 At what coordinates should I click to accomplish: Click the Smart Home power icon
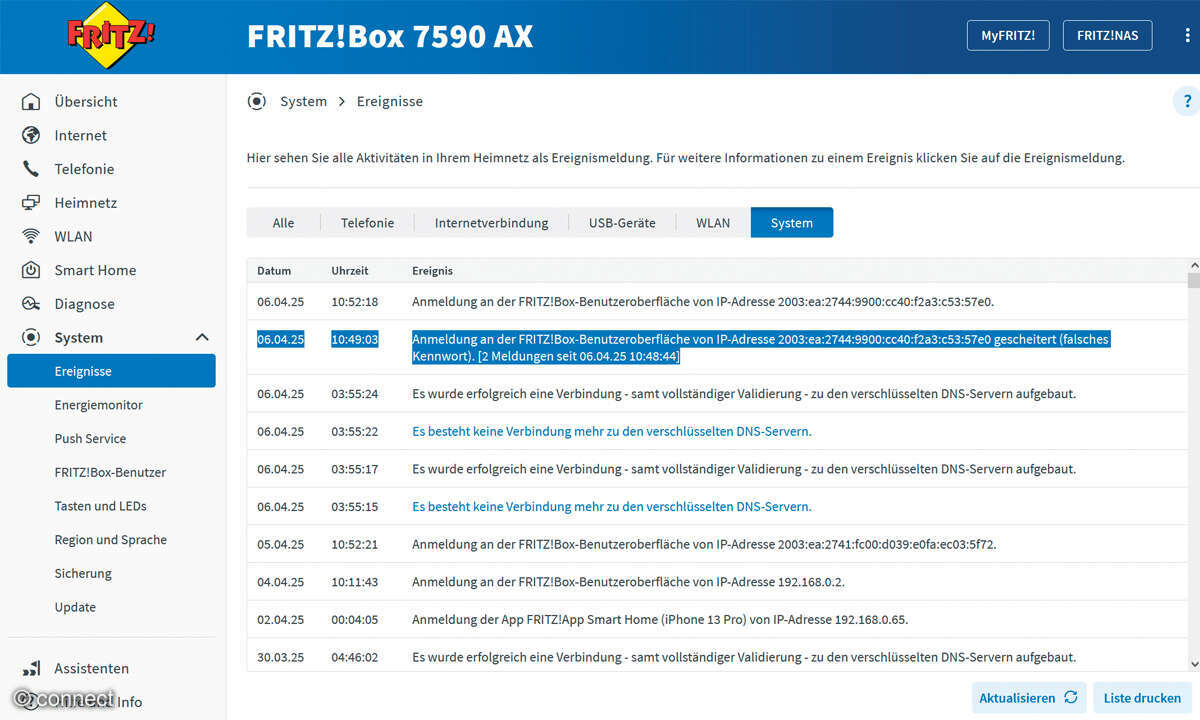coord(31,270)
